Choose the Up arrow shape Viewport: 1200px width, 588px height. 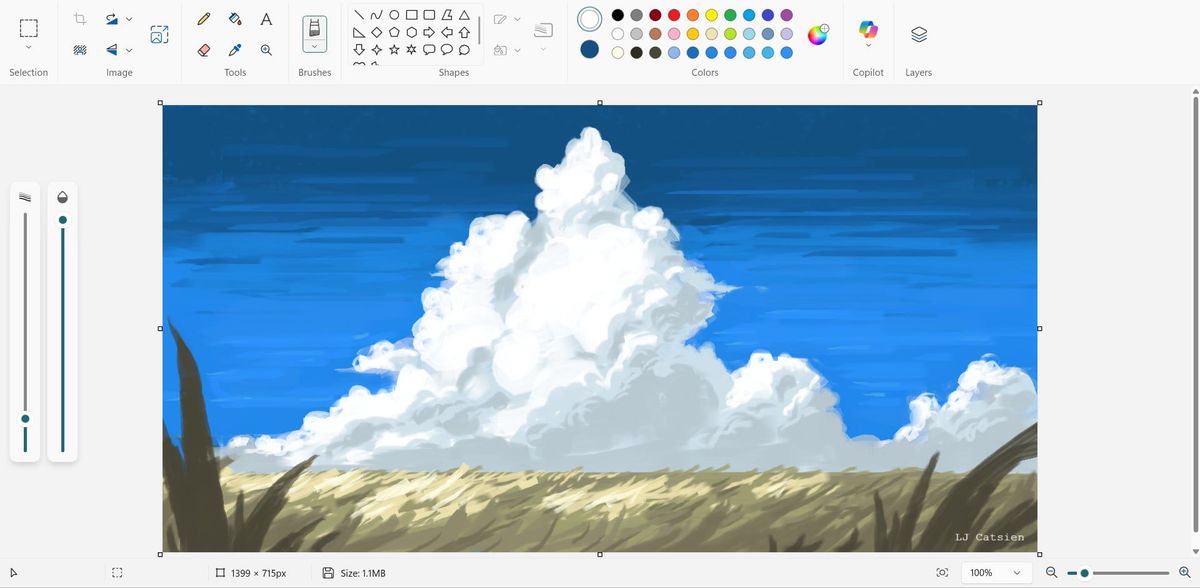[464, 32]
